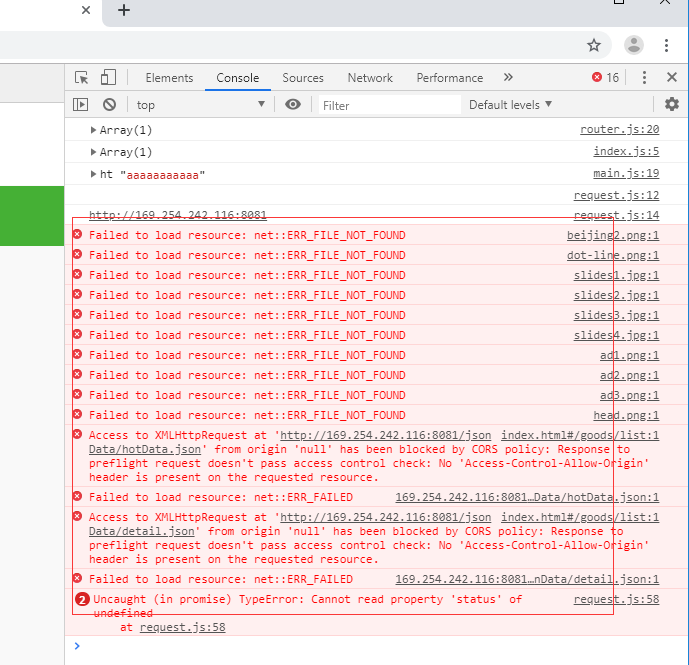Click the grouped count 2 badge on TypeError
The width and height of the screenshot is (689, 665).
(82, 600)
